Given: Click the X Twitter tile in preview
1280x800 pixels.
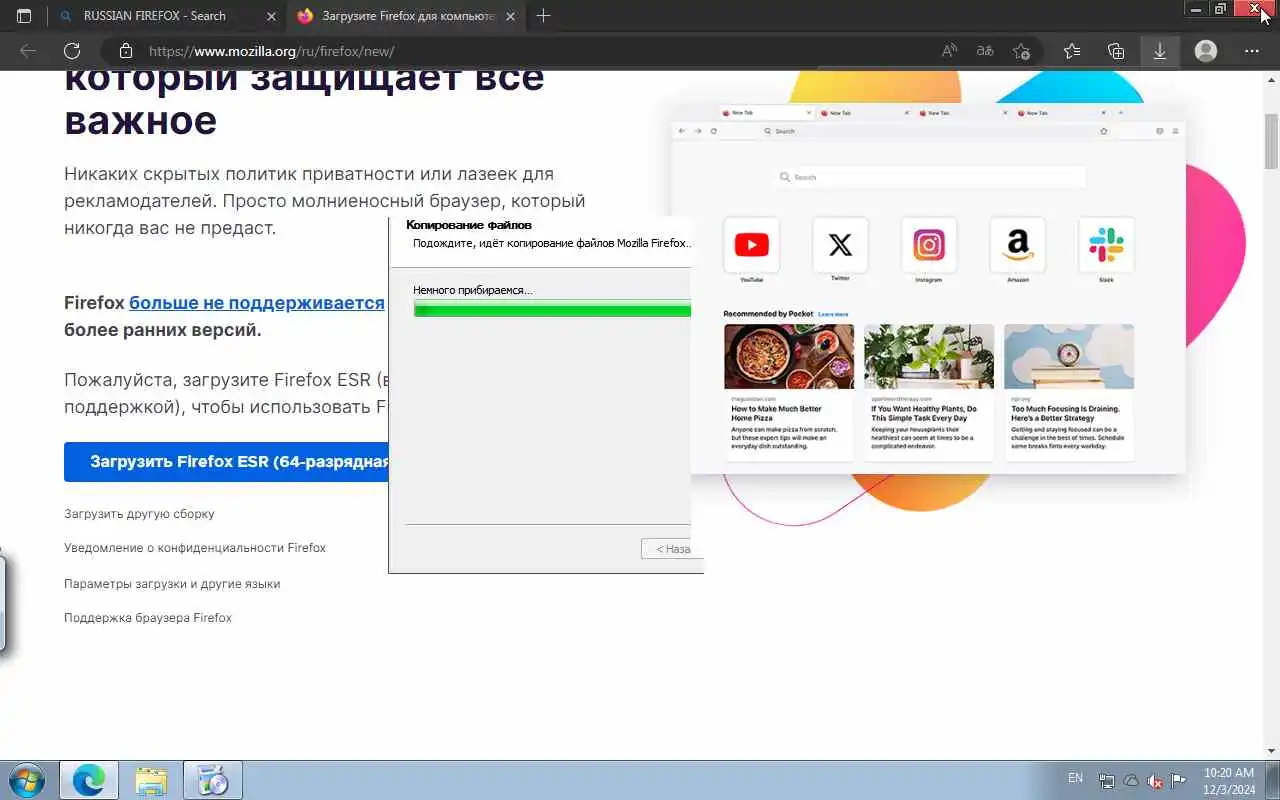Looking at the screenshot, I should [x=840, y=245].
